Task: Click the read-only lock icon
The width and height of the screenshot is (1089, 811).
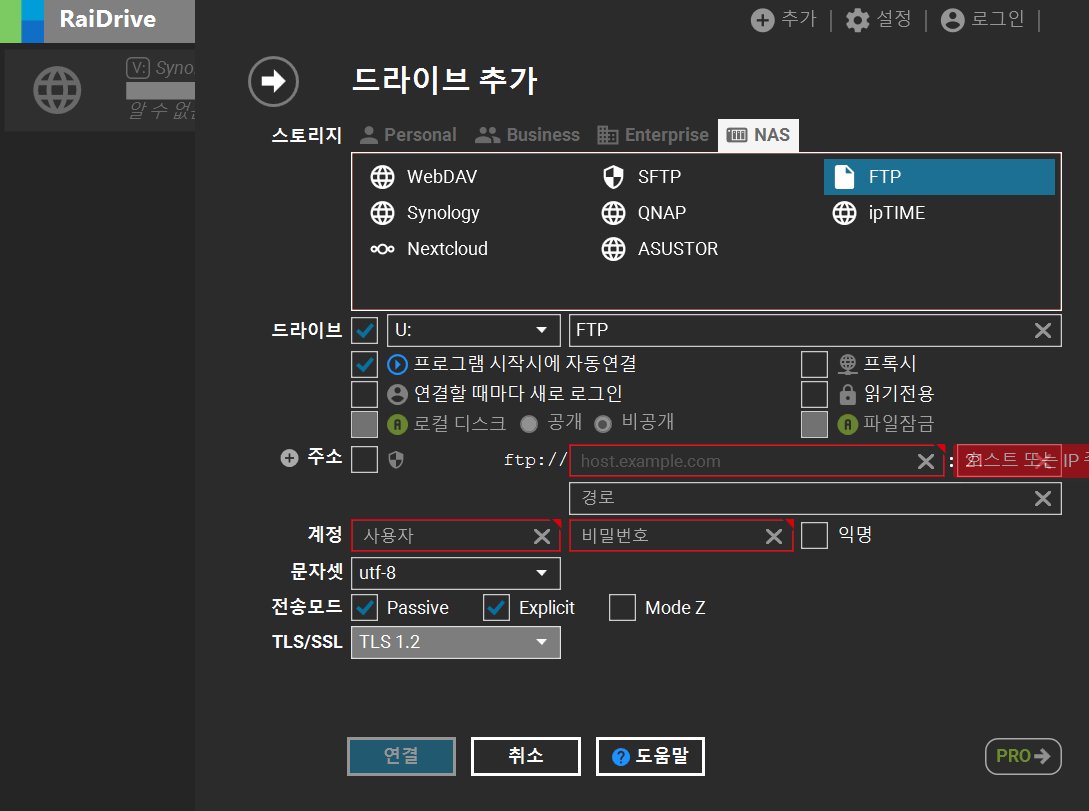Action: pos(847,394)
